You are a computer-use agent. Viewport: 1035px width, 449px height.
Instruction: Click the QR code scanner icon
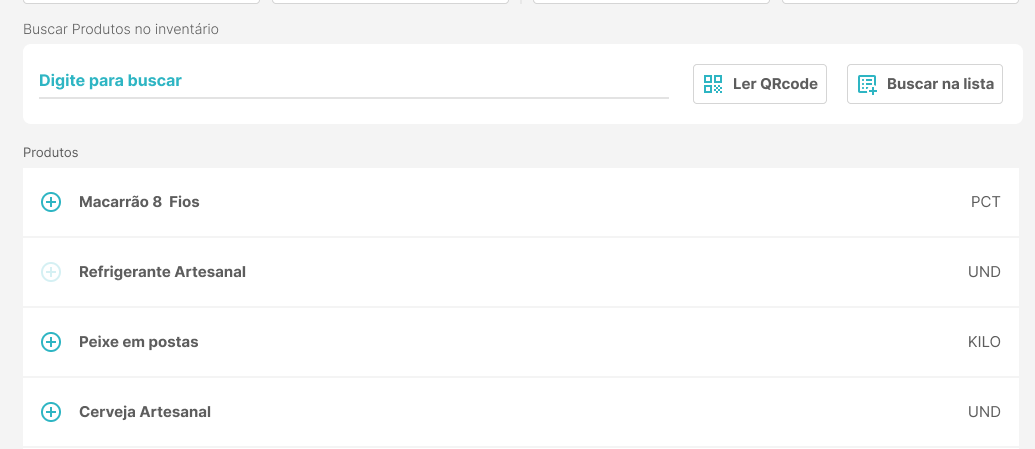[x=713, y=84]
